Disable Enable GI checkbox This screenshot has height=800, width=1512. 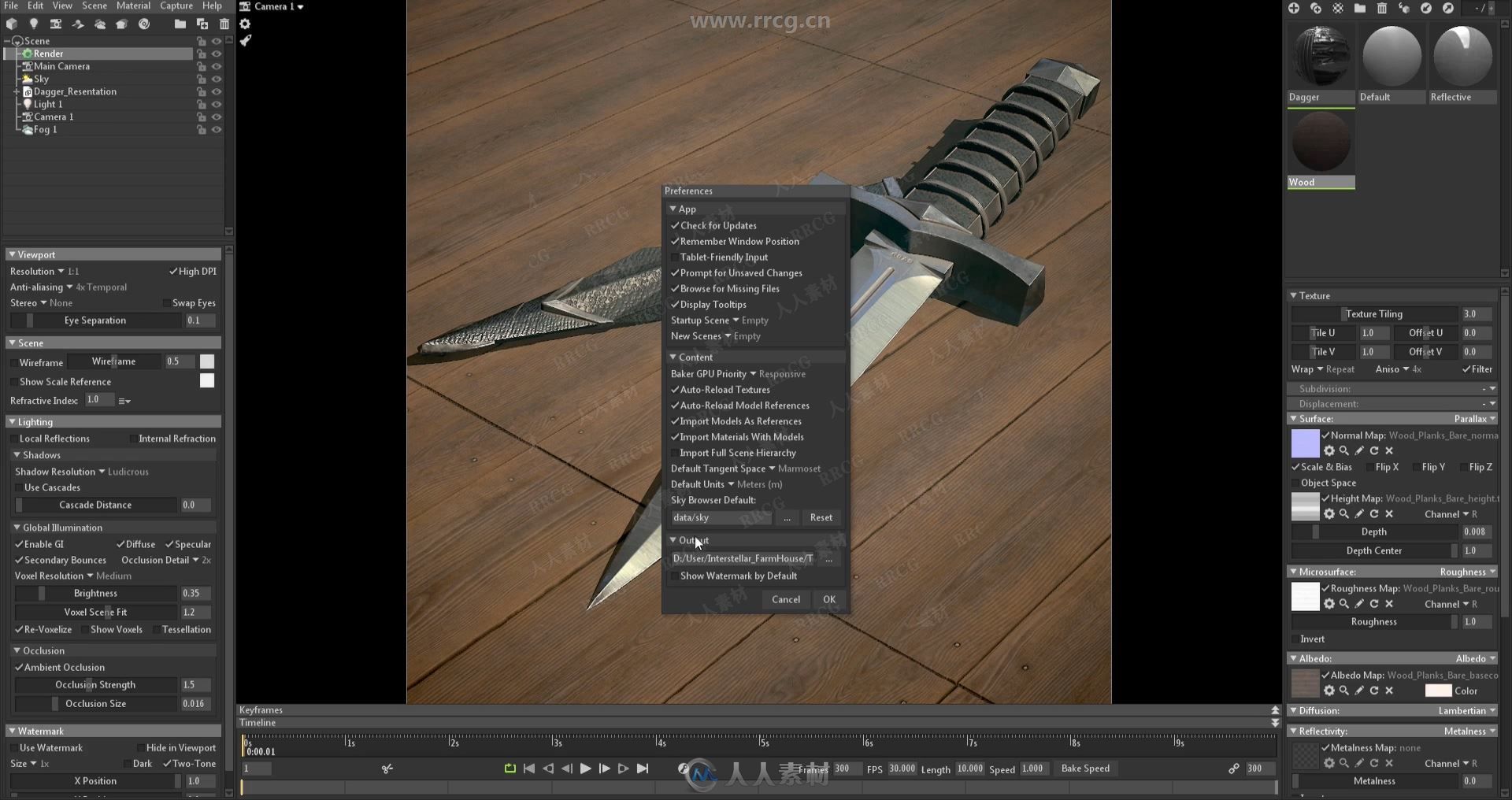click(19, 544)
